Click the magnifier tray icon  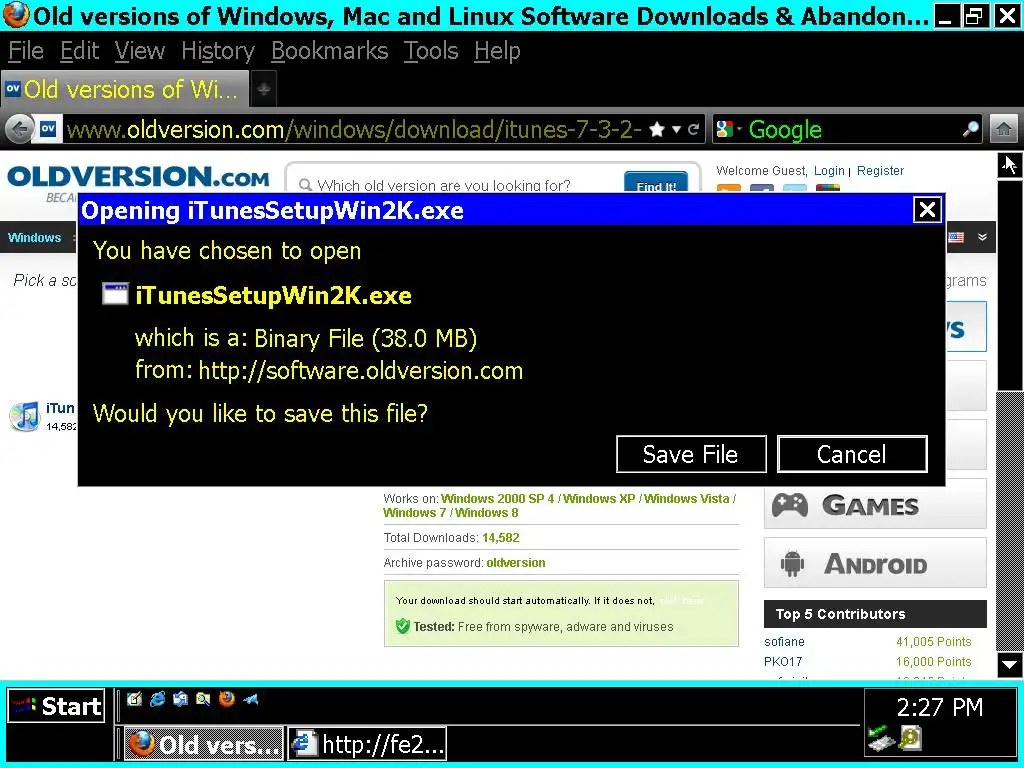pyautogui.click(x=910, y=738)
